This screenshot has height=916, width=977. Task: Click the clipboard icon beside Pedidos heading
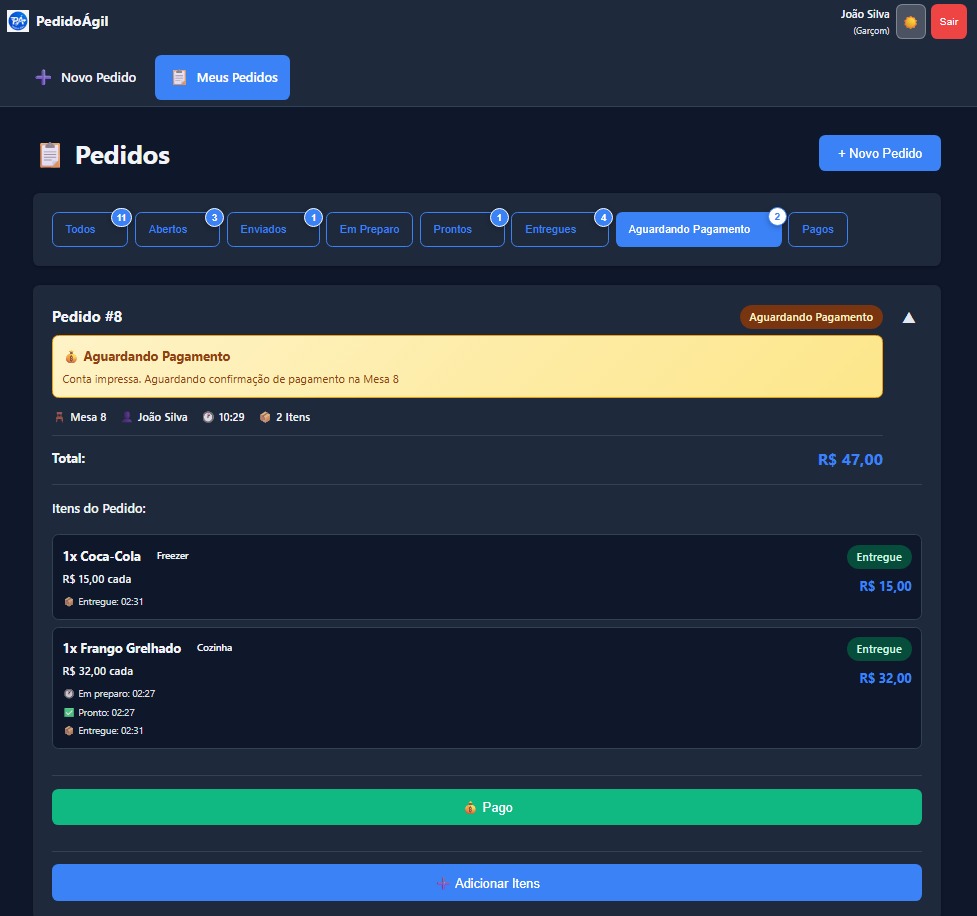(x=49, y=155)
